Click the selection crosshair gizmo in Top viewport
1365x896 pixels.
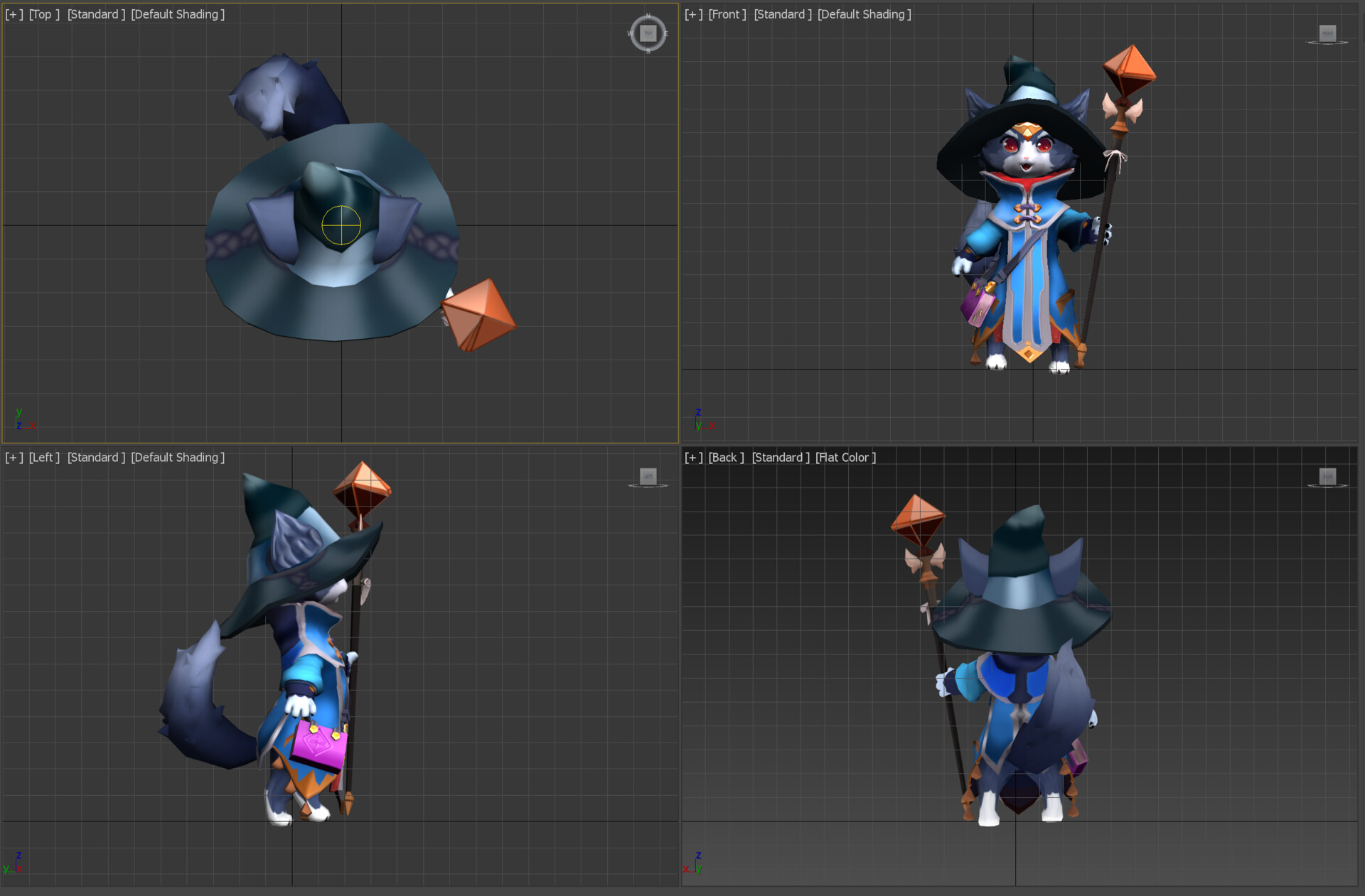342,225
